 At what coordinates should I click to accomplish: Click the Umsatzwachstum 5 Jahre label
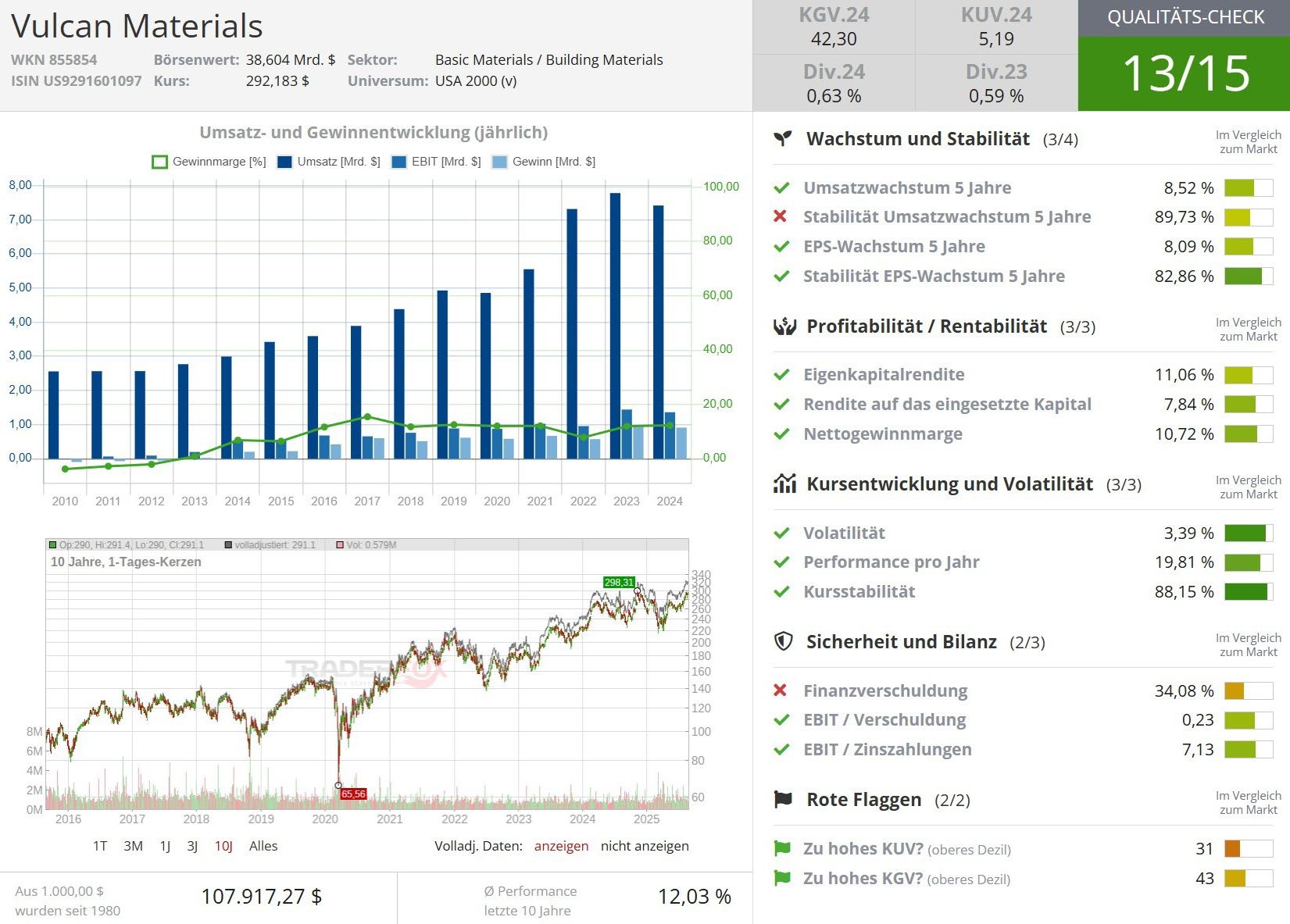[x=907, y=188]
